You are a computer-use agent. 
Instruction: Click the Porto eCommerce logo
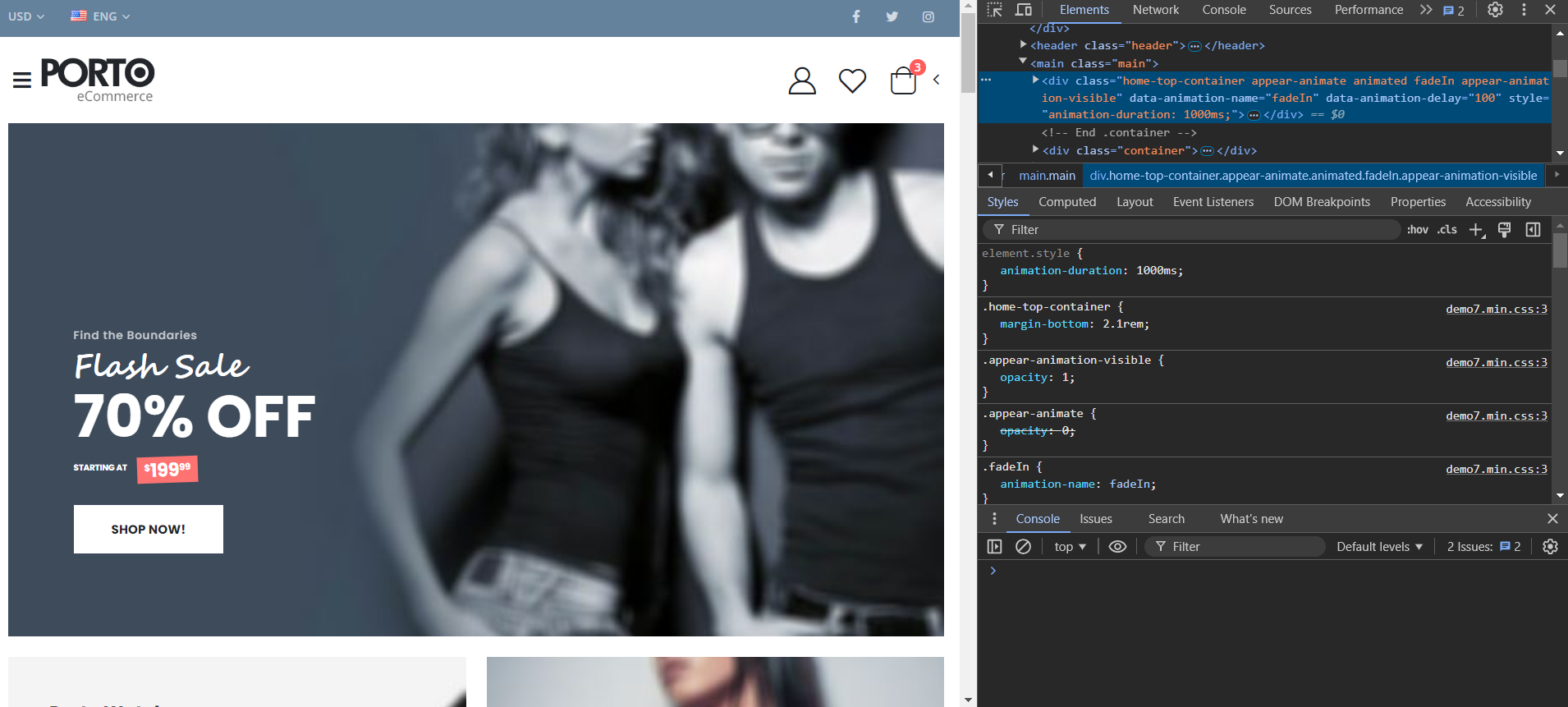[98, 80]
